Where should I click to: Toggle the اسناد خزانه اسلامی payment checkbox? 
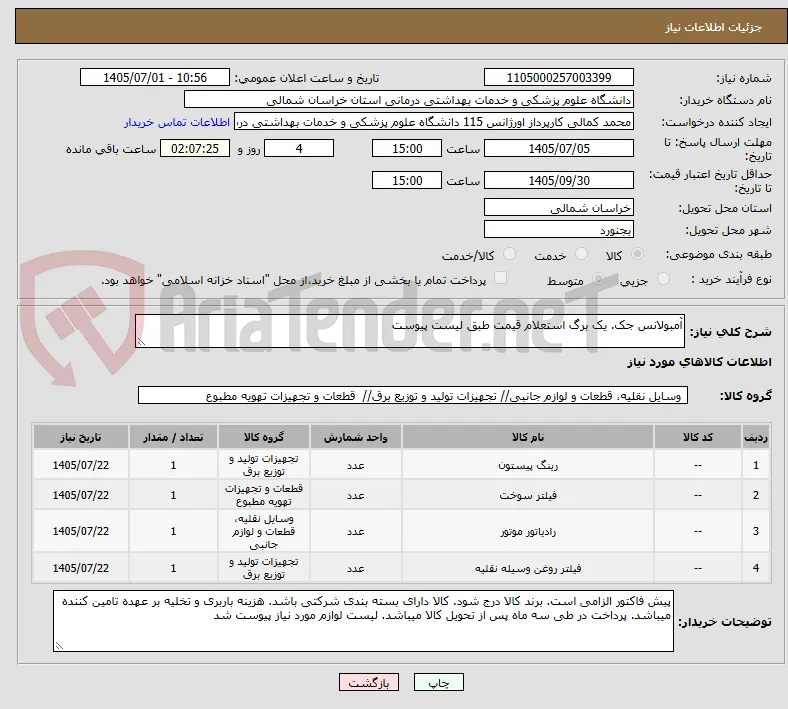click(x=501, y=278)
